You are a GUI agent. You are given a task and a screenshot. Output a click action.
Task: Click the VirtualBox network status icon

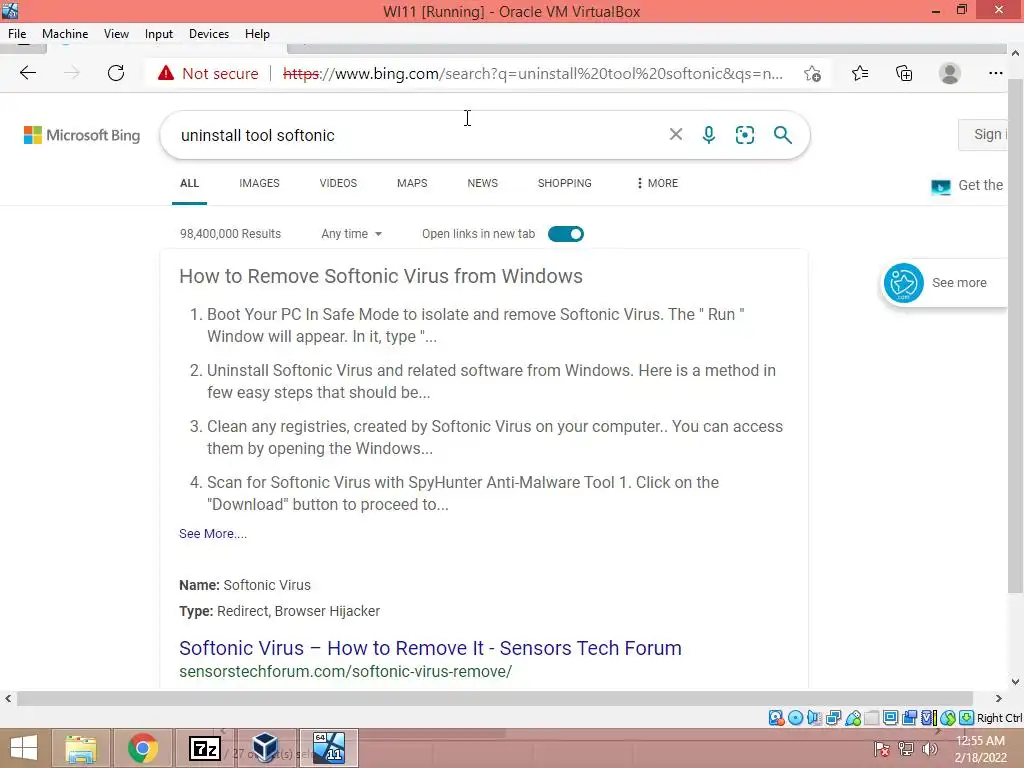(x=833, y=718)
